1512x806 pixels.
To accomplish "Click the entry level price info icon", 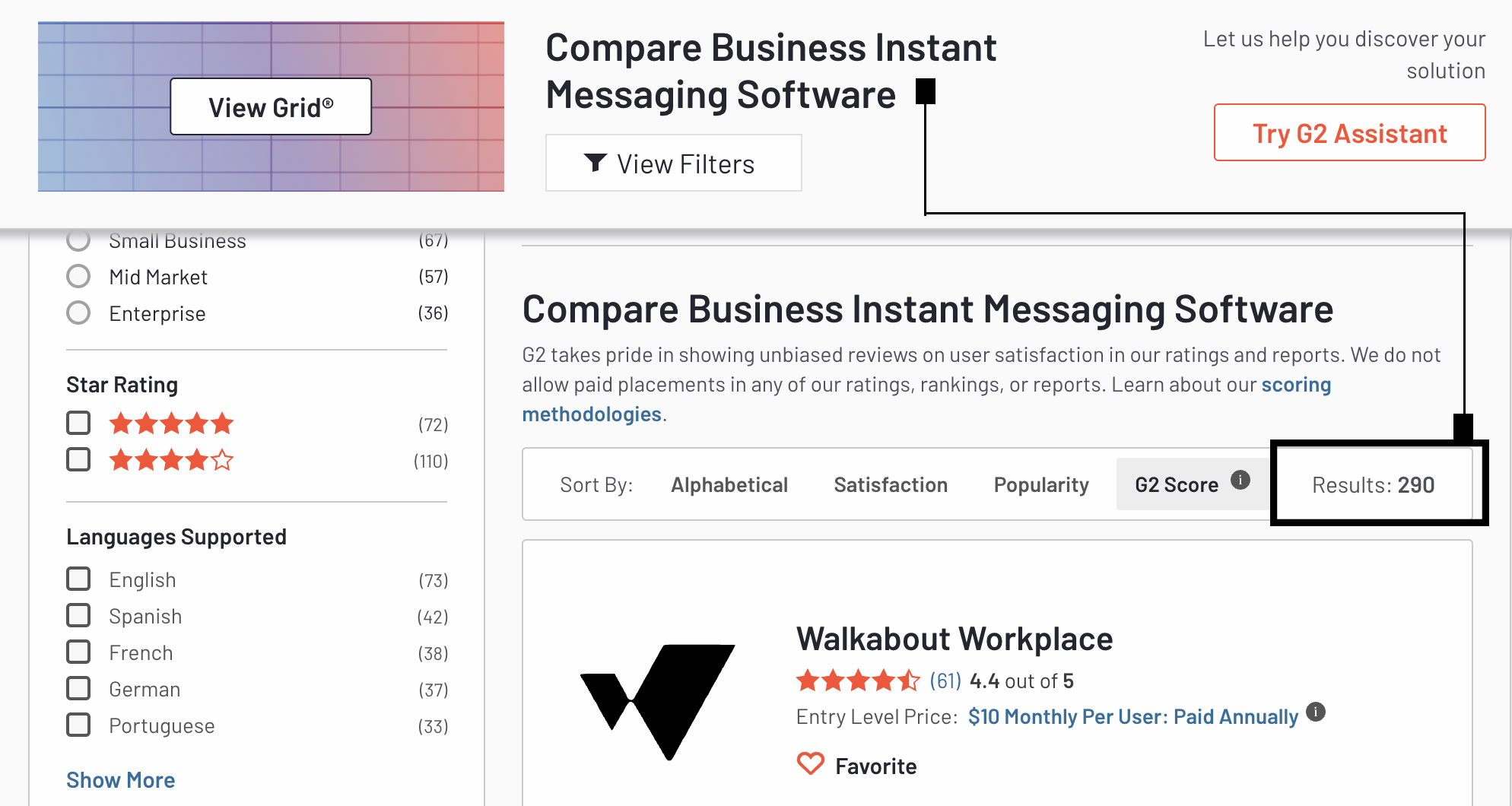I will point(1316,712).
